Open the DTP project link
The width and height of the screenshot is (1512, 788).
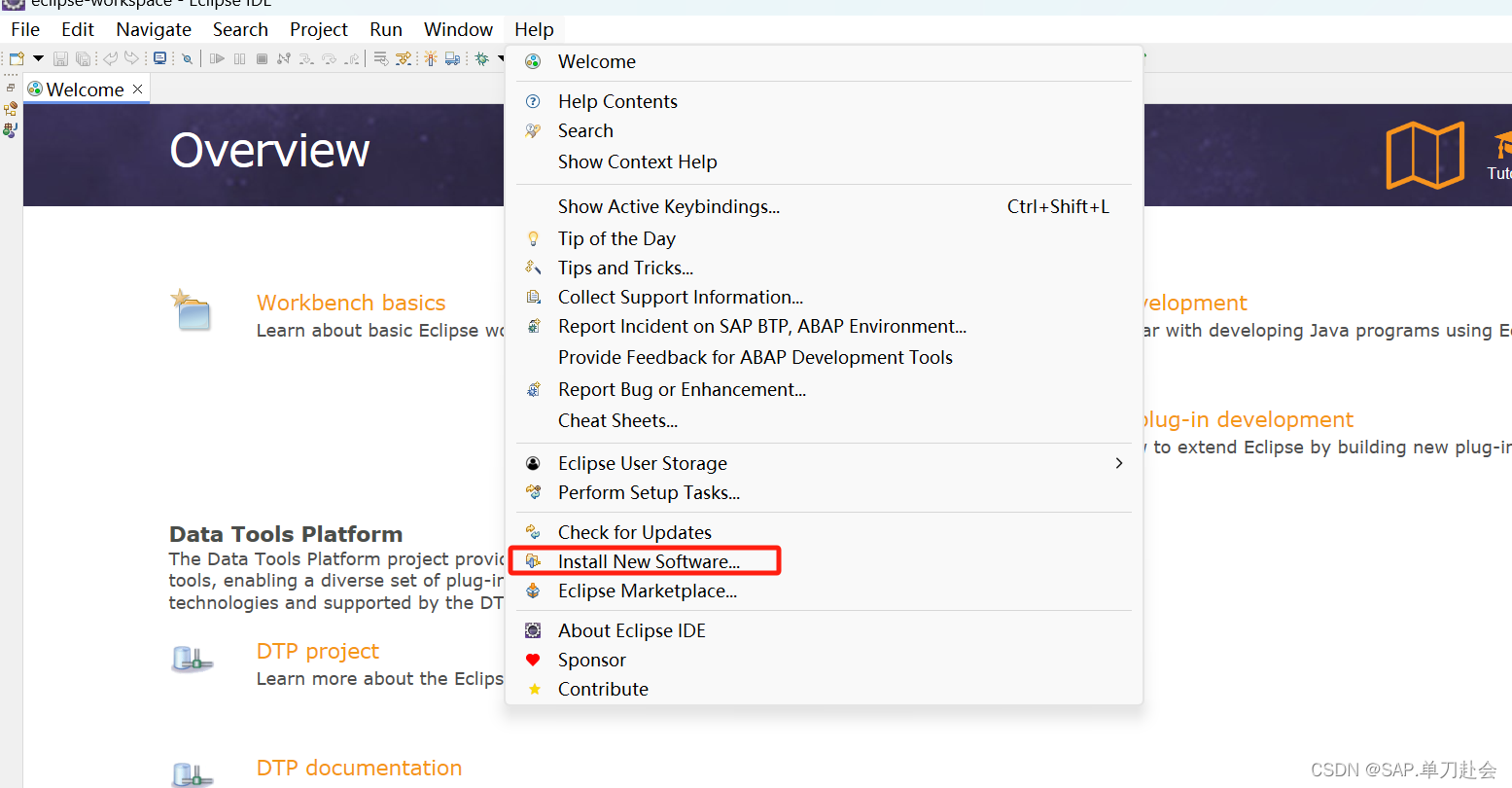coord(317,651)
